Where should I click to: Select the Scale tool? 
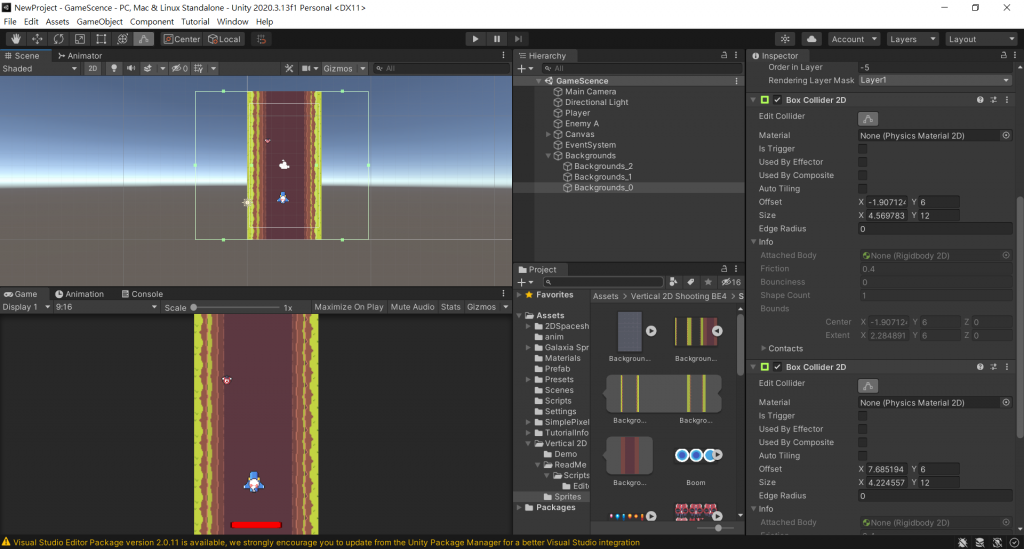tap(80, 39)
